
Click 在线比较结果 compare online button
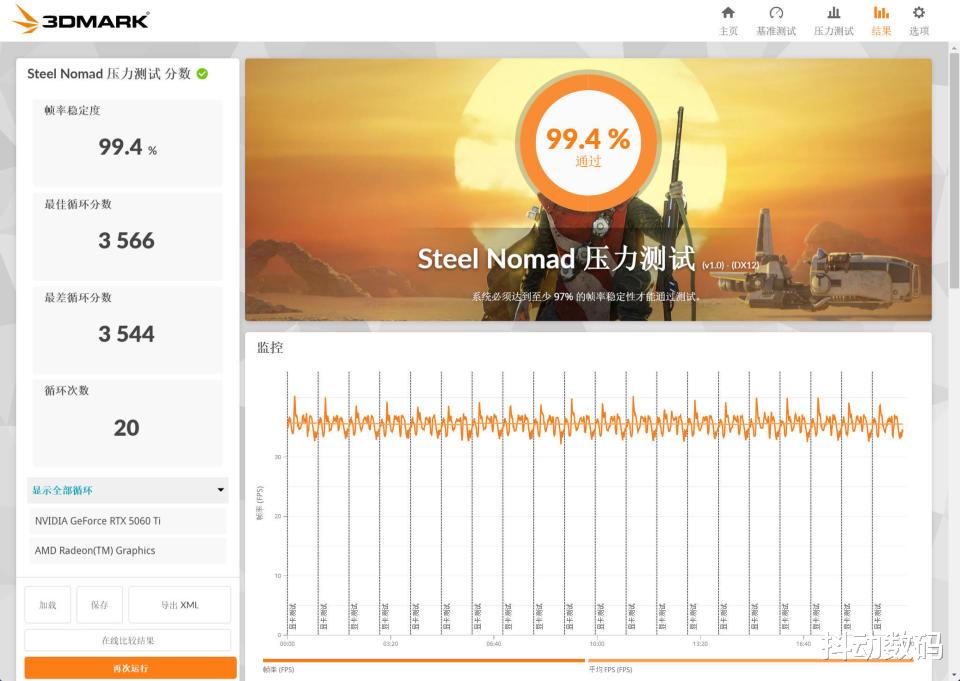pyautogui.click(x=128, y=640)
